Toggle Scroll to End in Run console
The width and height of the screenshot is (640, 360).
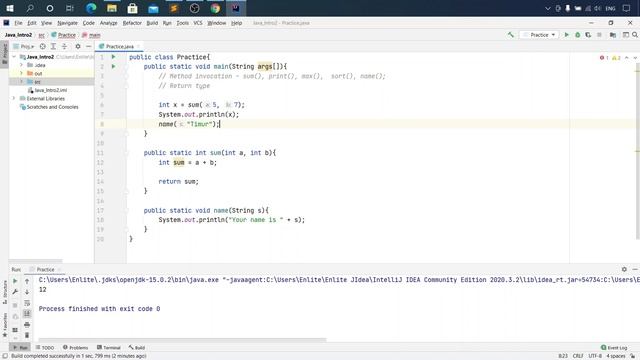pyautogui.click(x=27, y=313)
